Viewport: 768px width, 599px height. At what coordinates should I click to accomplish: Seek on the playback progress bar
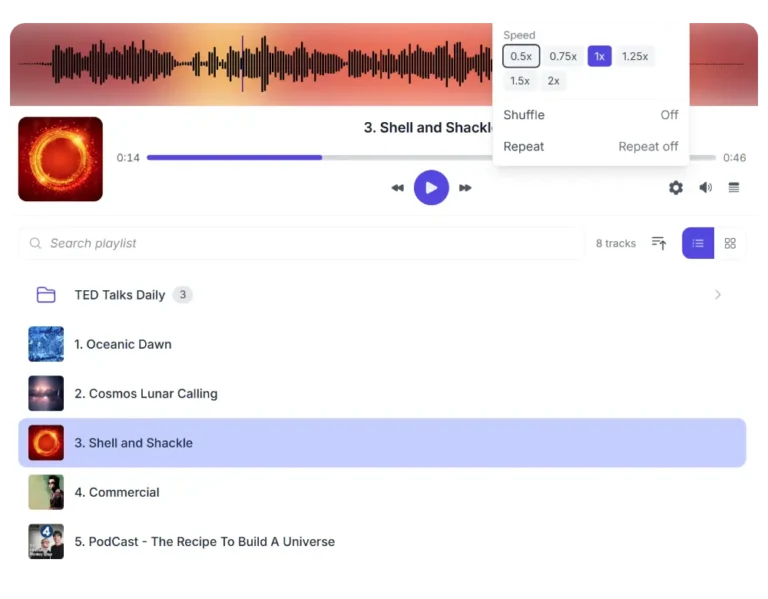(x=431, y=158)
